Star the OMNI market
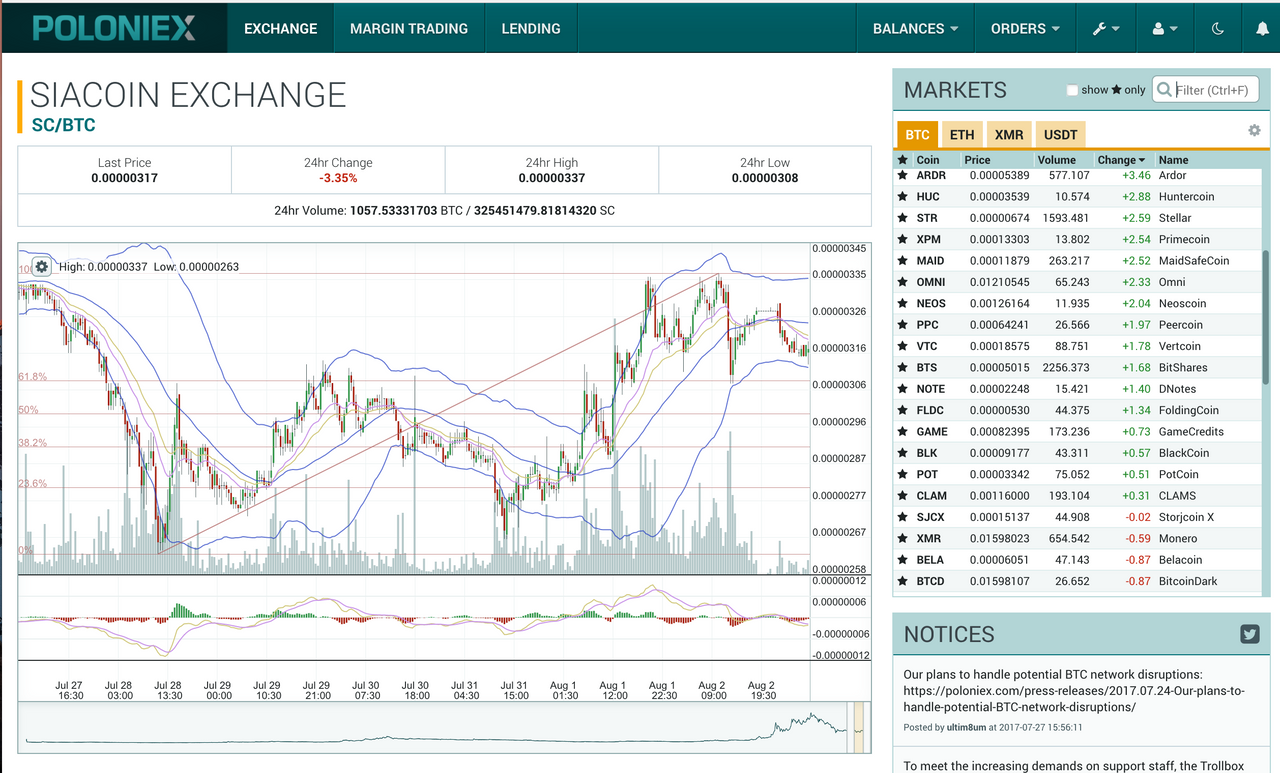Image resolution: width=1280 pixels, height=773 pixels. tap(903, 282)
